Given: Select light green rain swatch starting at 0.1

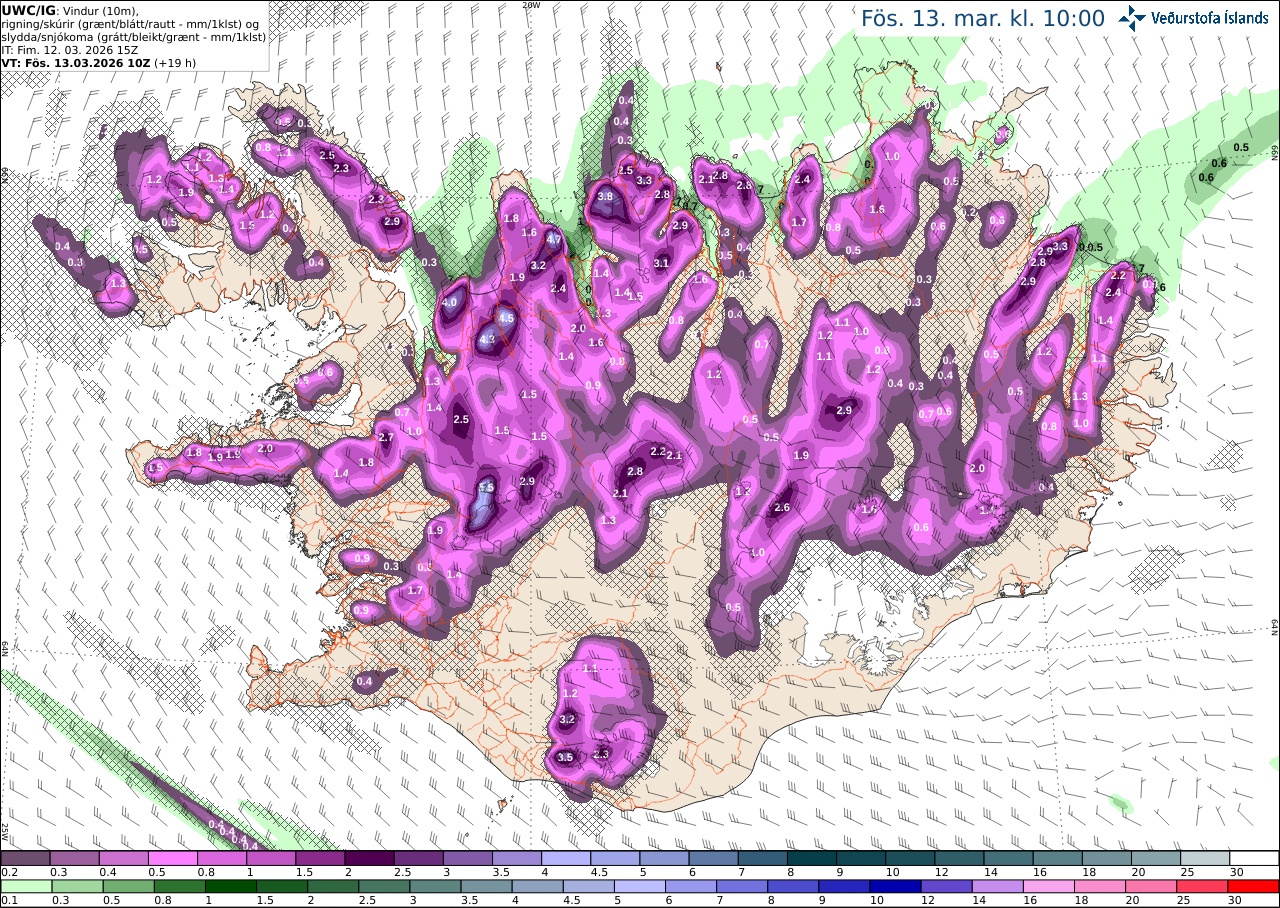Looking at the screenshot, I should point(25,886).
